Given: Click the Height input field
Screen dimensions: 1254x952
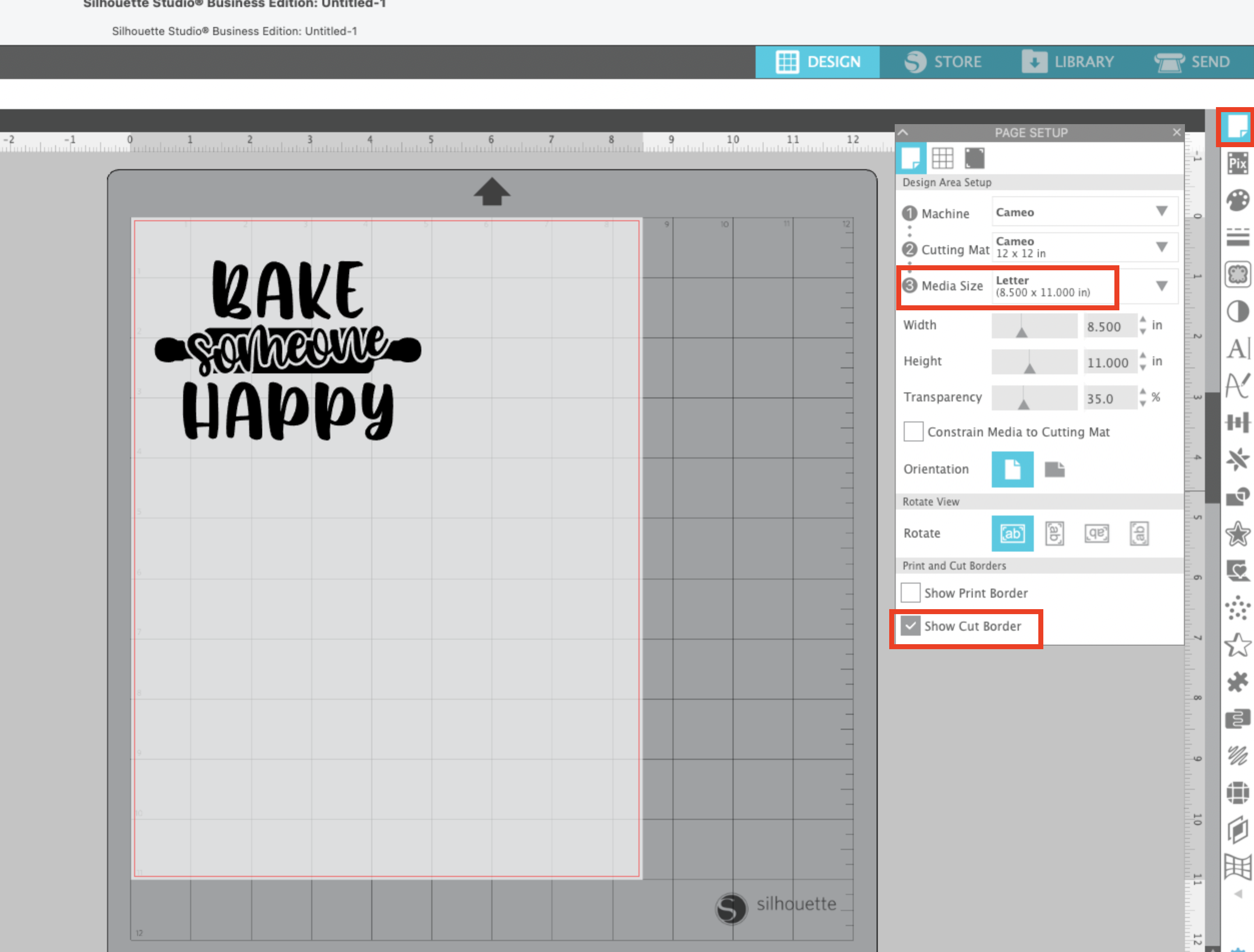Looking at the screenshot, I should click(1109, 362).
